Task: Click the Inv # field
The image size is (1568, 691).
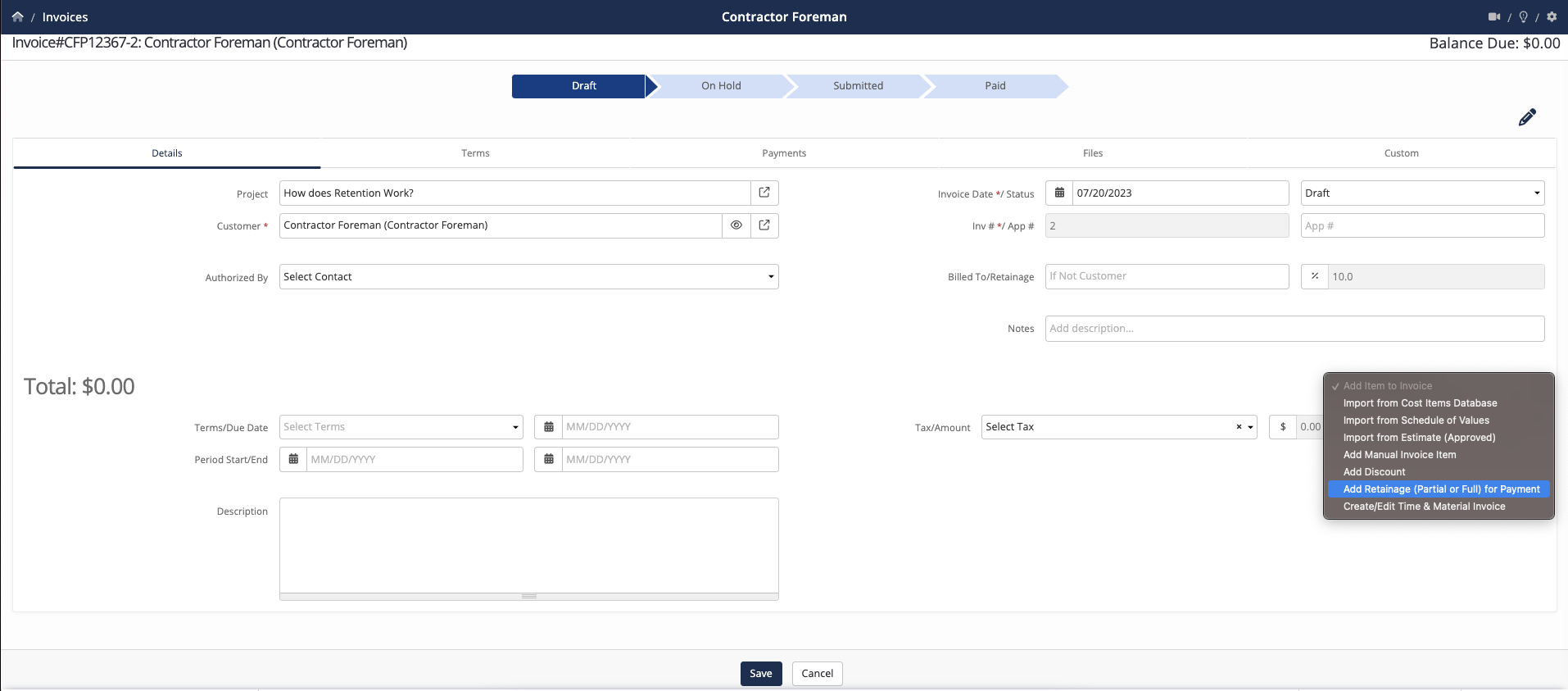Action: coord(1167,225)
